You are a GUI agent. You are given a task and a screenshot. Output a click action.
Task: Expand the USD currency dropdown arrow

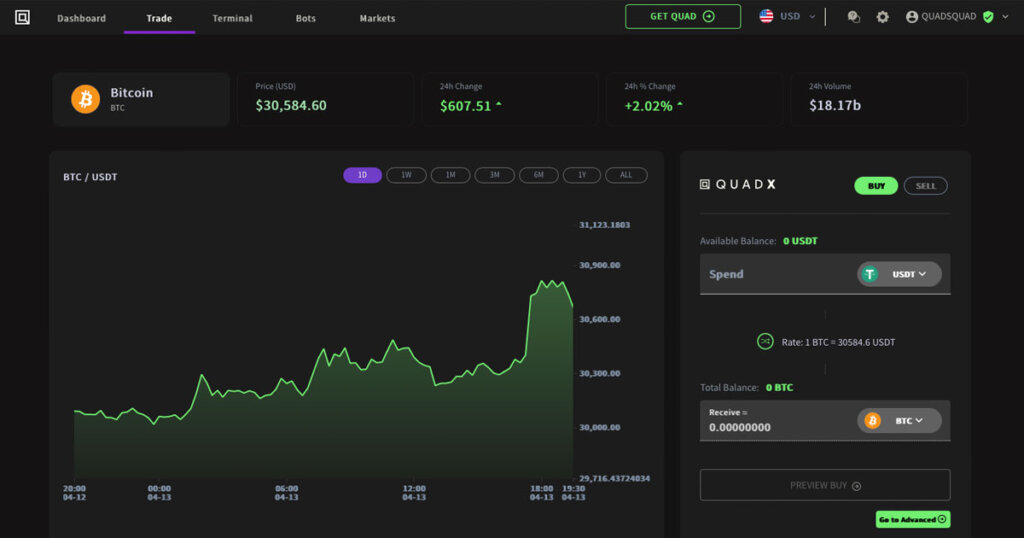[812, 17]
